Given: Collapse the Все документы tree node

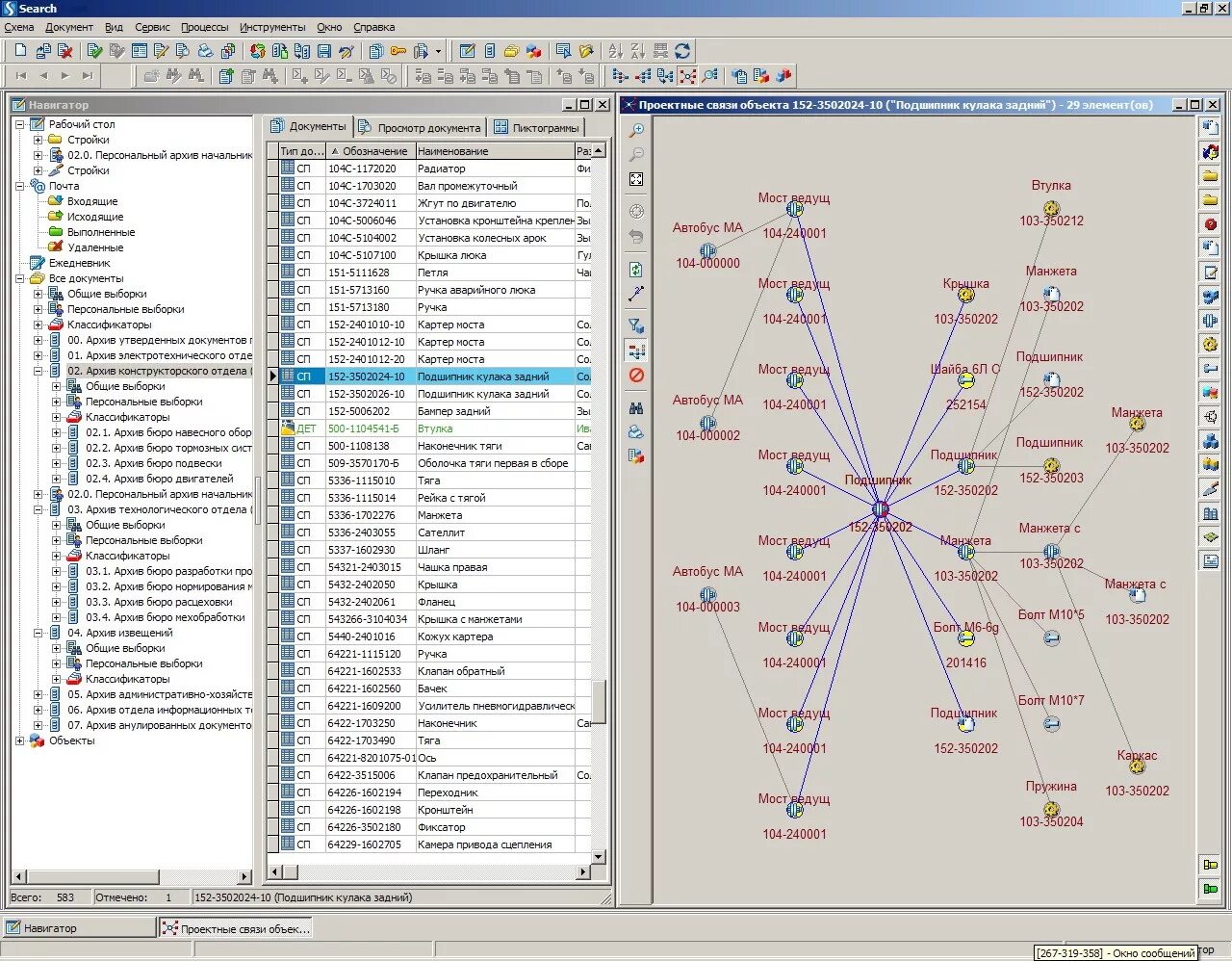Looking at the screenshot, I should coord(20,278).
